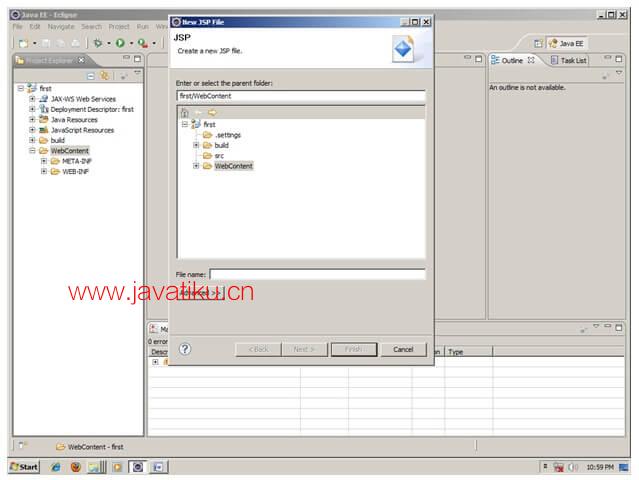Open the New wizard dropdown arrow
The width and height of the screenshot is (639, 480).
pos(35,43)
